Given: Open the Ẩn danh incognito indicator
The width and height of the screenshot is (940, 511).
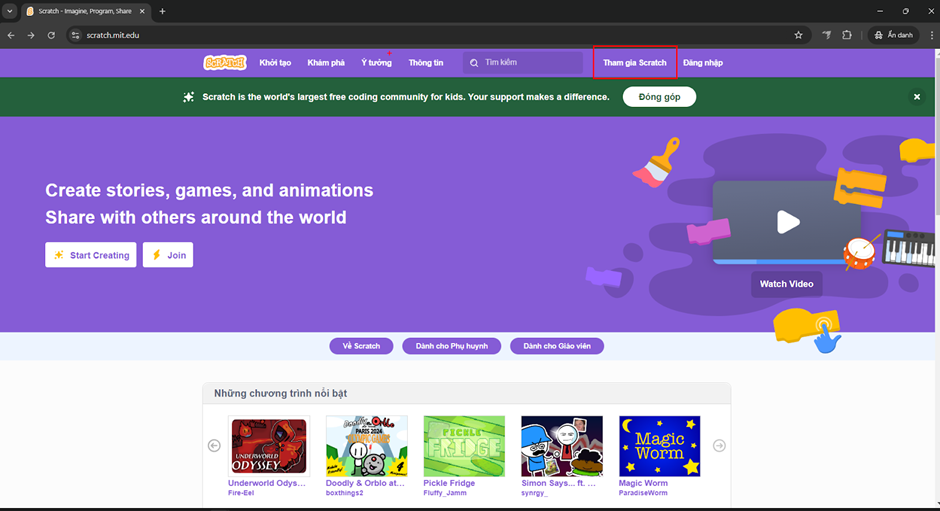Looking at the screenshot, I should tap(893, 35).
